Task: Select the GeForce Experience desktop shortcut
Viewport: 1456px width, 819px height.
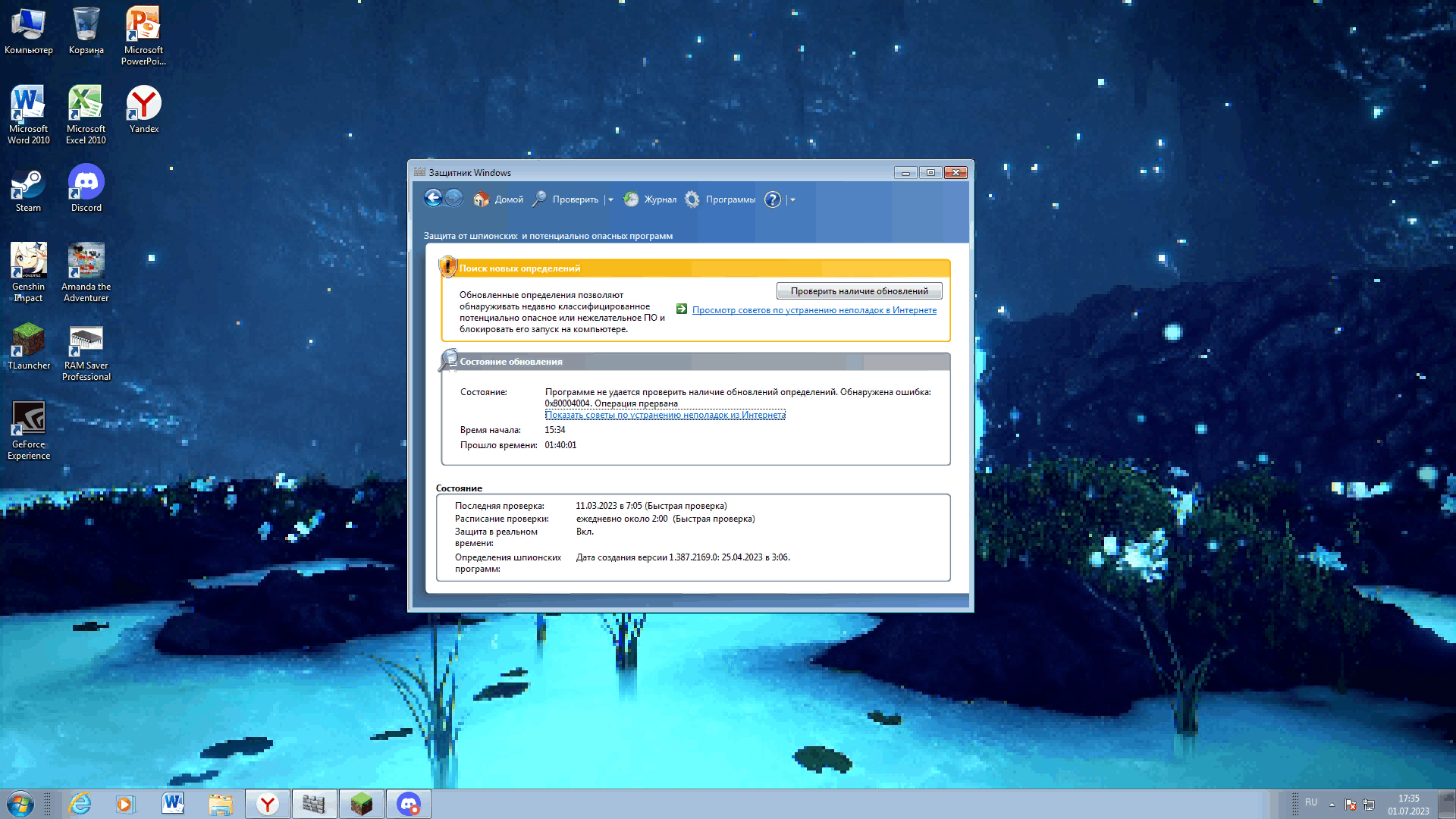Action: coord(29,431)
